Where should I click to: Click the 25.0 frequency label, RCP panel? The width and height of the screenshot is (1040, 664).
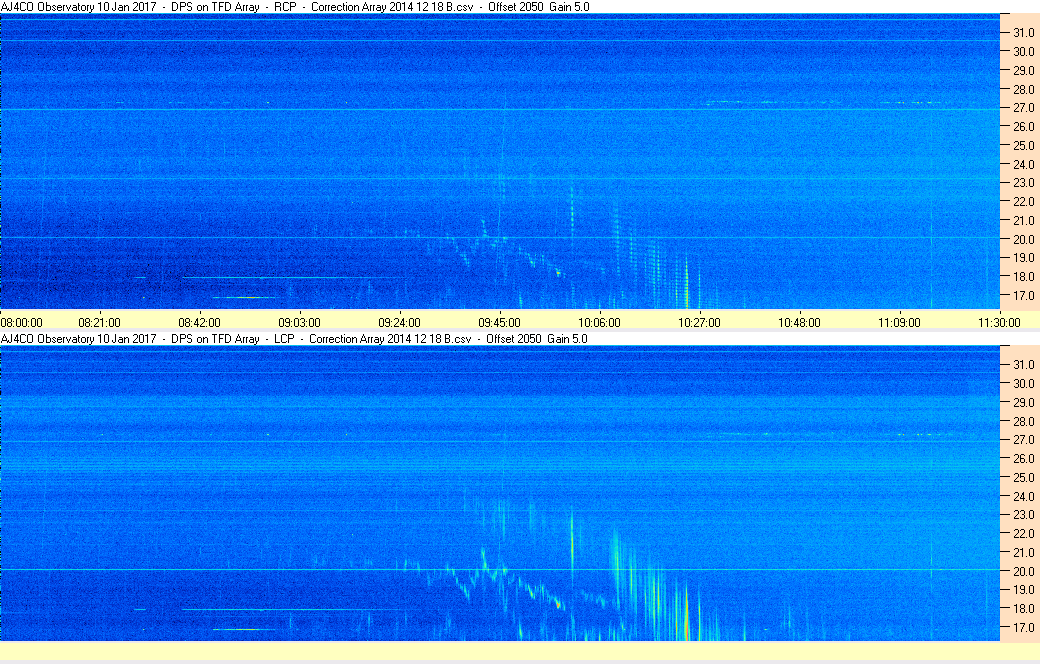pyautogui.click(x=1023, y=146)
